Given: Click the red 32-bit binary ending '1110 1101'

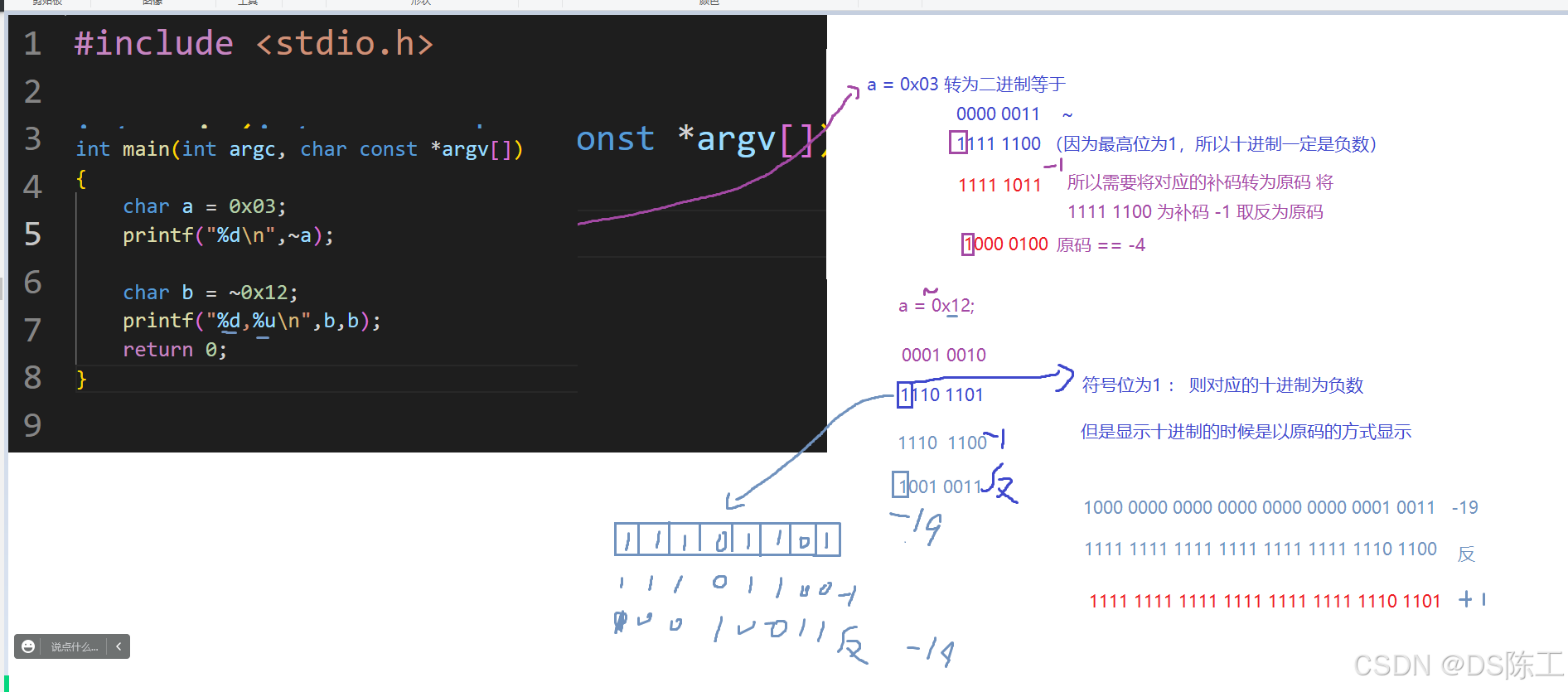Looking at the screenshot, I should pos(1265,601).
